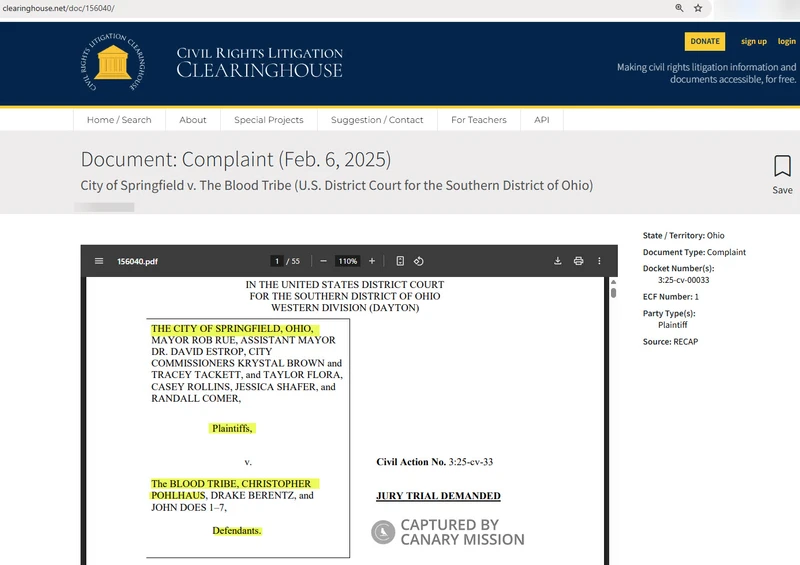This screenshot has height=565, width=800.
Task: Click the browser zoom magnifier icon
Action: click(x=679, y=8)
